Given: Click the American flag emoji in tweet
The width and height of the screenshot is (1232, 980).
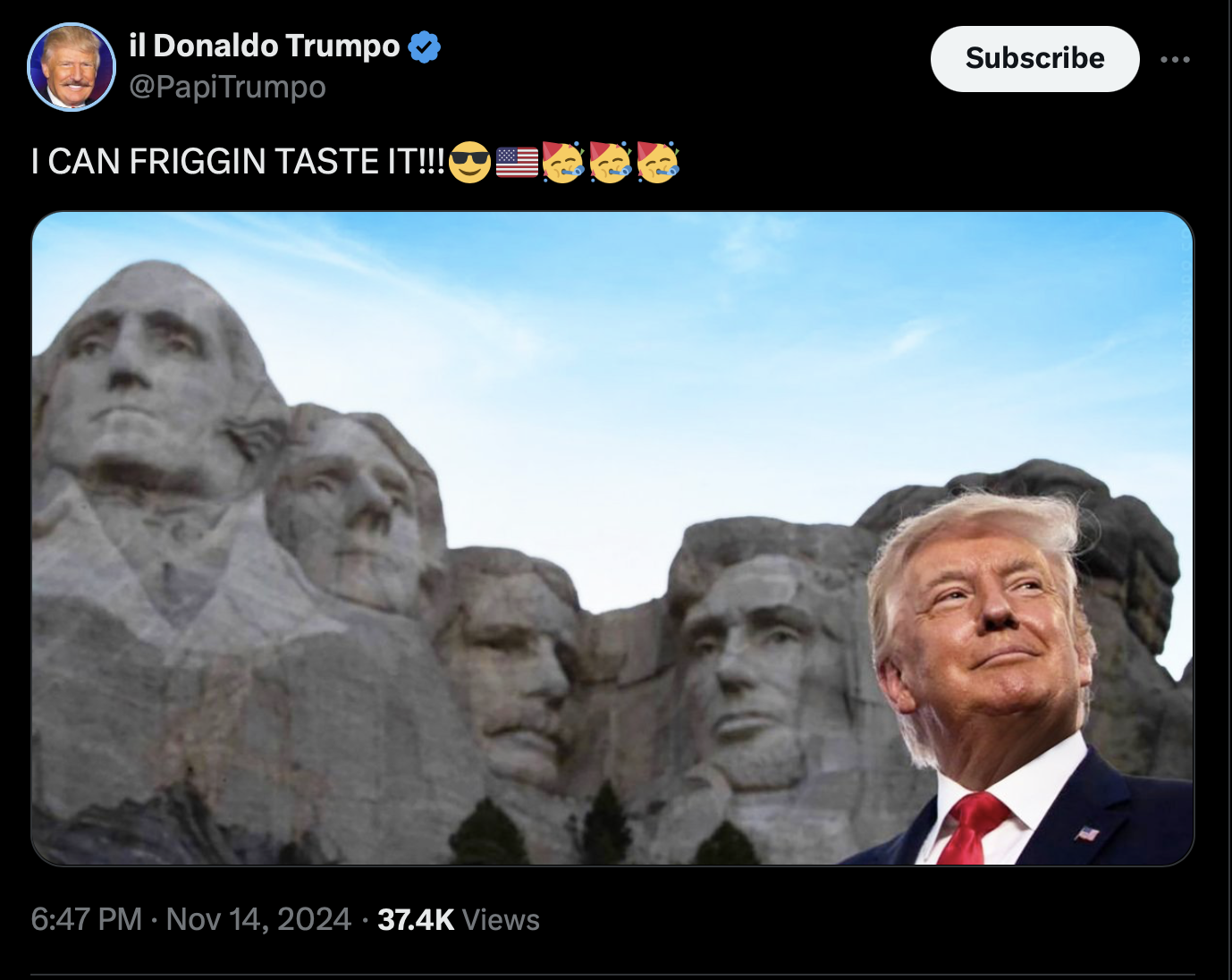Looking at the screenshot, I should click(x=517, y=162).
